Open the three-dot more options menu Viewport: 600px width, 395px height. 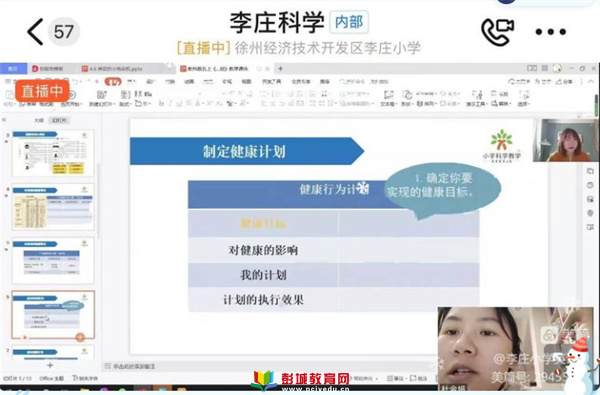(550, 32)
